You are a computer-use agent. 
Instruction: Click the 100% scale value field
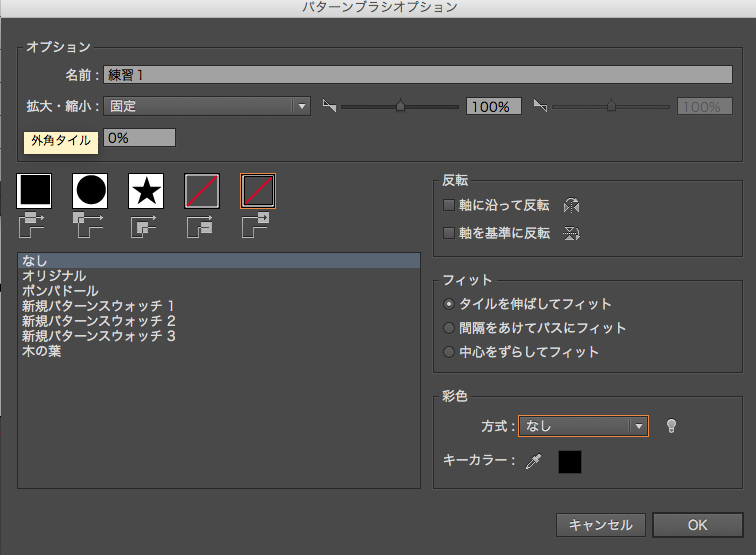coord(494,106)
